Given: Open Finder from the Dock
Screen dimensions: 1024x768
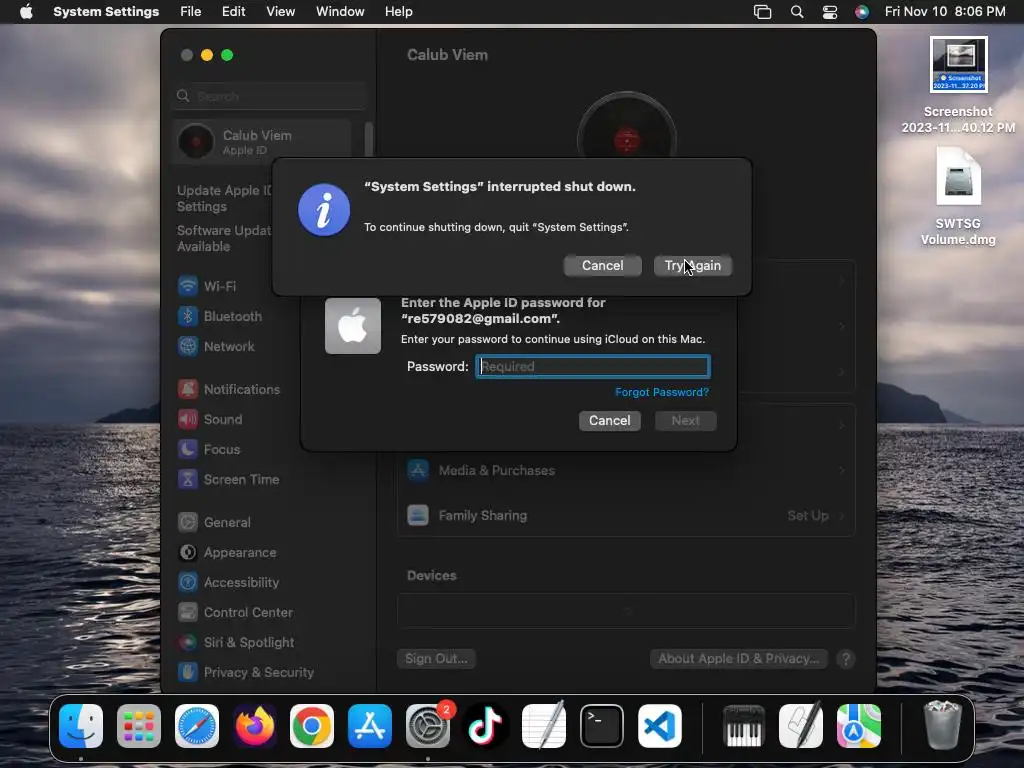Looking at the screenshot, I should (81, 726).
